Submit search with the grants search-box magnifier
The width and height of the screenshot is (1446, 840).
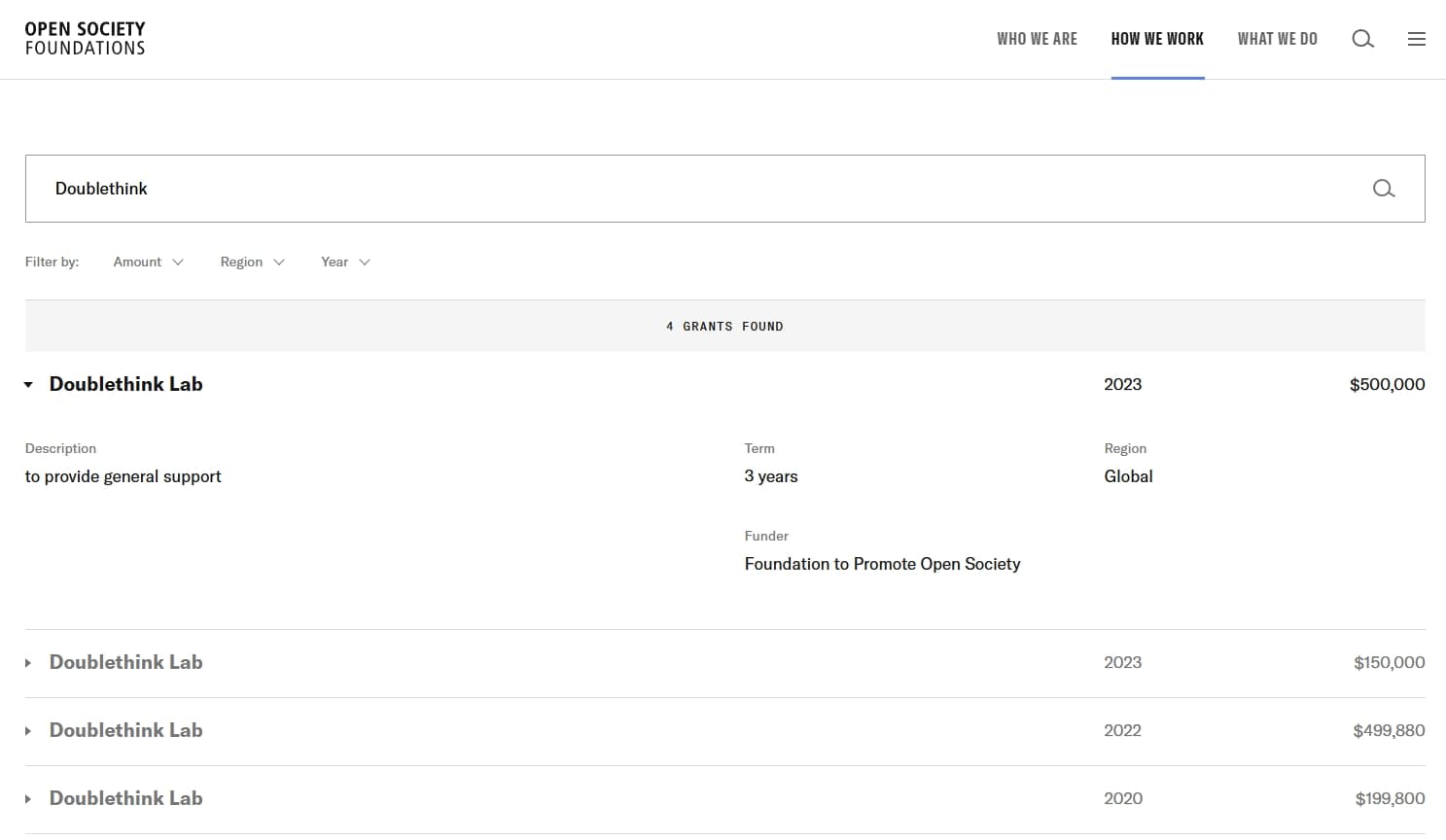click(1383, 189)
